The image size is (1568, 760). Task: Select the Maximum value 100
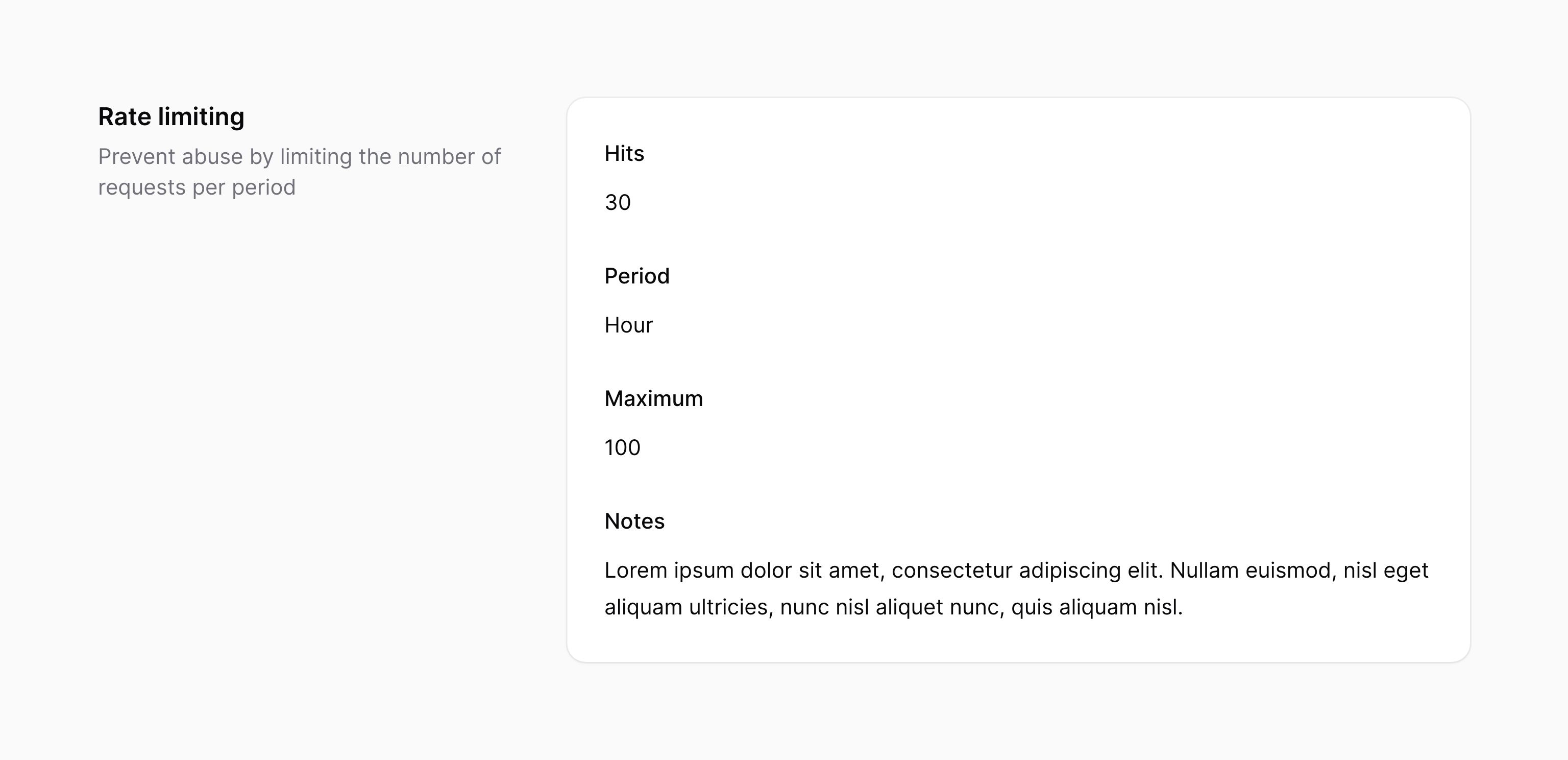tap(622, 447)
